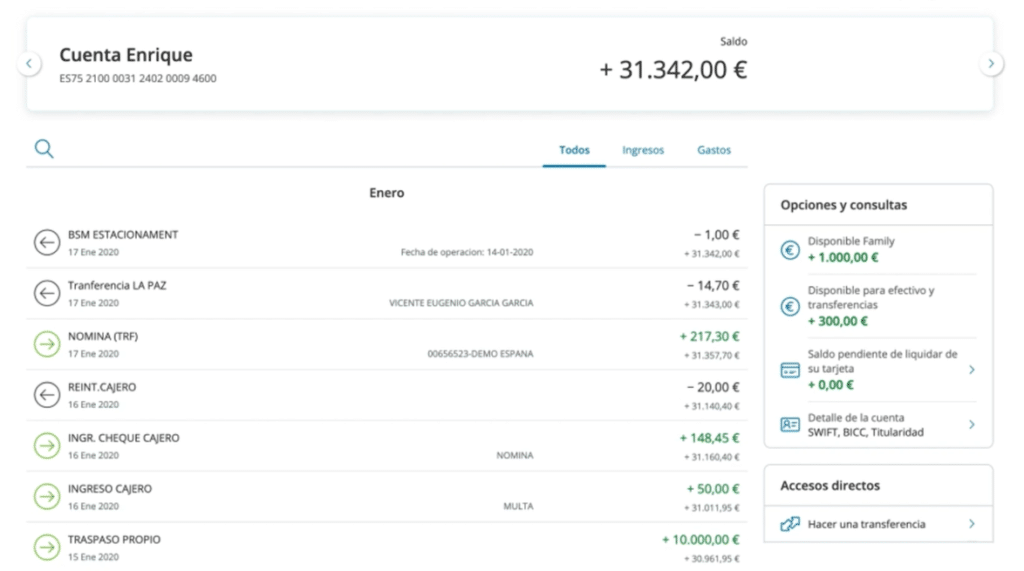Go to the previous account with left arrow
This screenshot has width=1024, height=571.
pyautogui.click(x=29, y=63)
